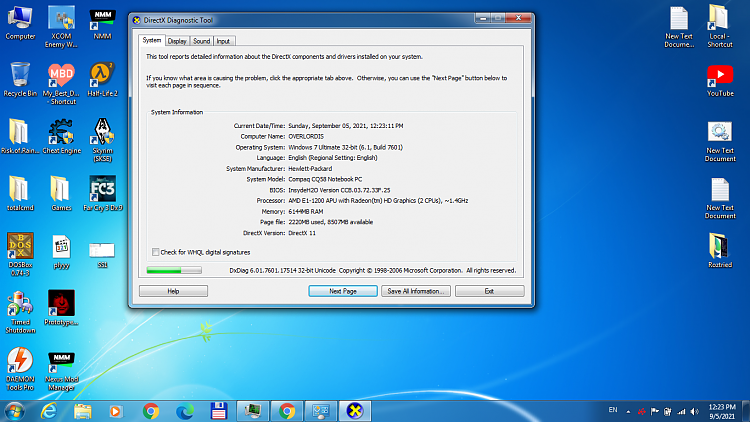Select the System tab
This screenshot has height=422, width=750.
pyautogui.click(x=152, y=40)
